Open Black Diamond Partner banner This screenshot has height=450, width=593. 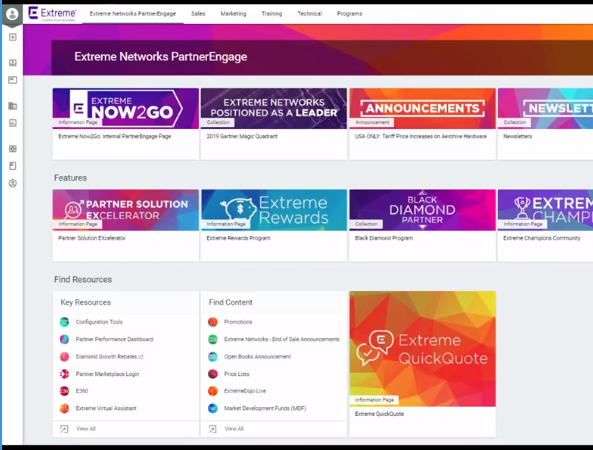click(x=422, y=210)
